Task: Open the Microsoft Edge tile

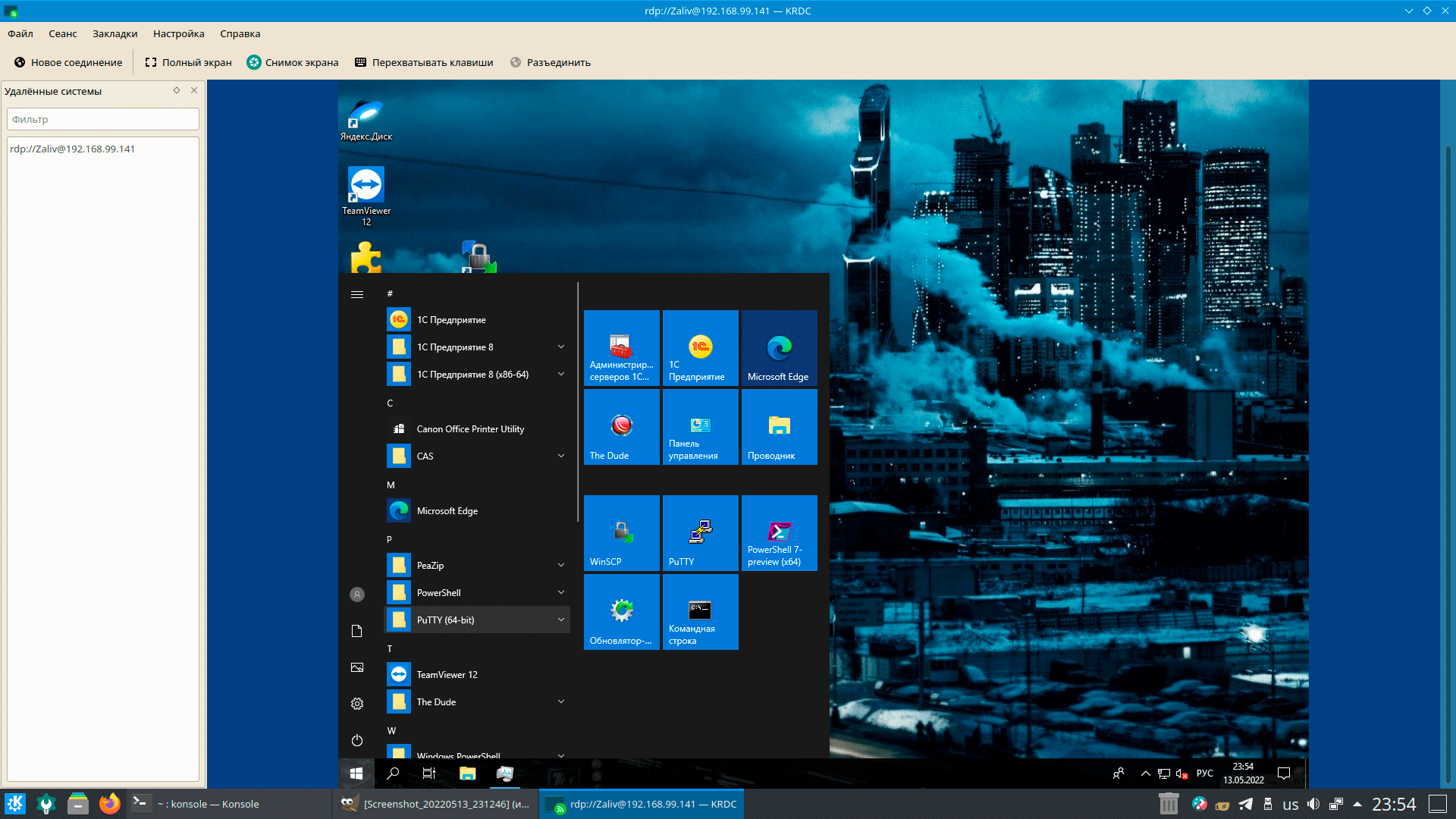Action: [779, 348]
